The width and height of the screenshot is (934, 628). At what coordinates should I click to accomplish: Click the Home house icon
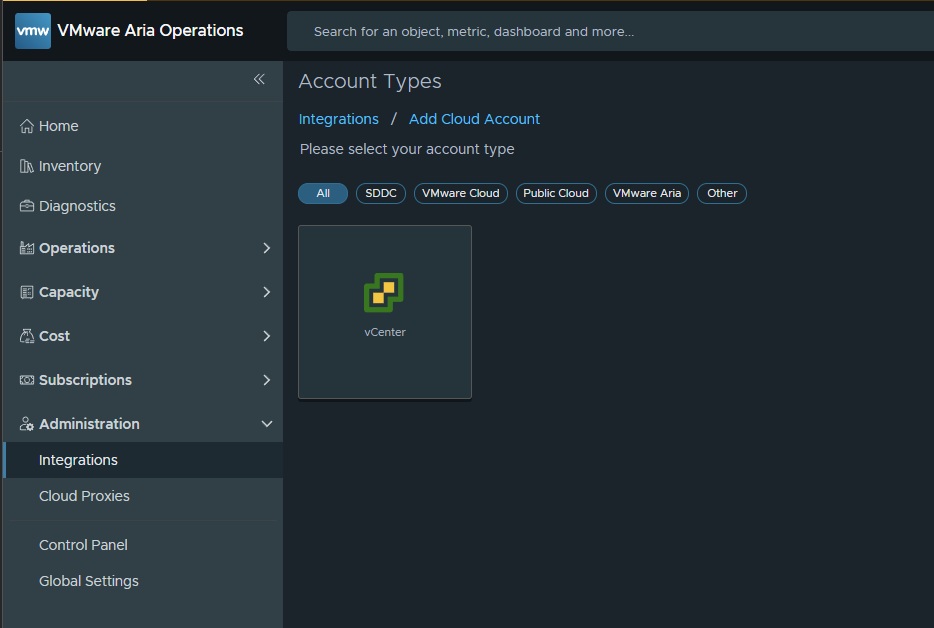pyautogui.click(x=27, y=126)
